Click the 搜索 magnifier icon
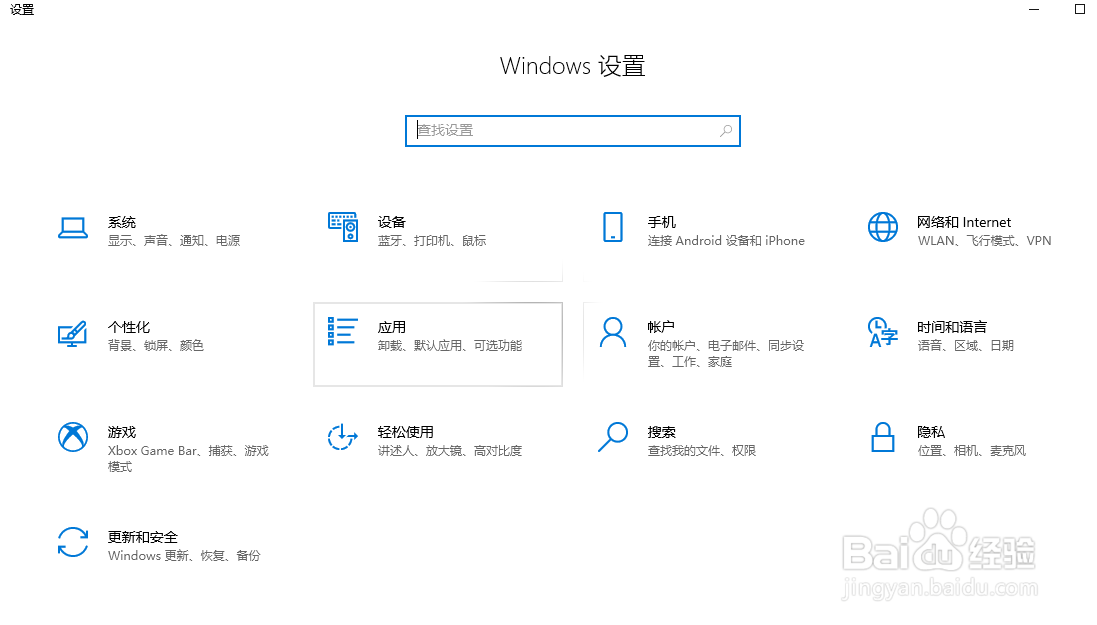The image size is (1097, 625). pyautogui.click(x=612, y=438)
